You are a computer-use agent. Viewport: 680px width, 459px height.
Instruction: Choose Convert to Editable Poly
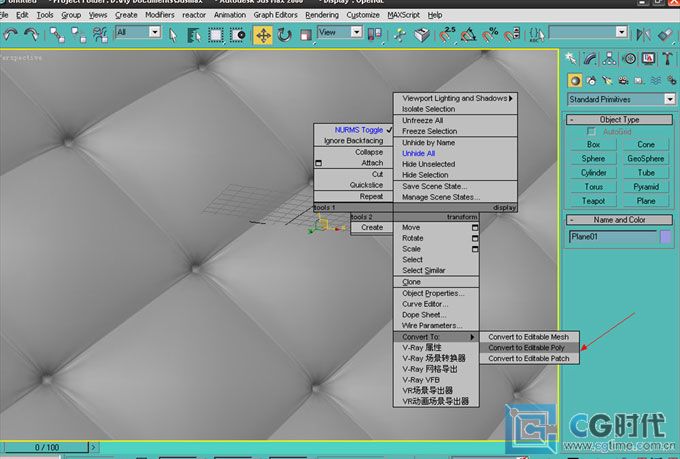point(526,347)
